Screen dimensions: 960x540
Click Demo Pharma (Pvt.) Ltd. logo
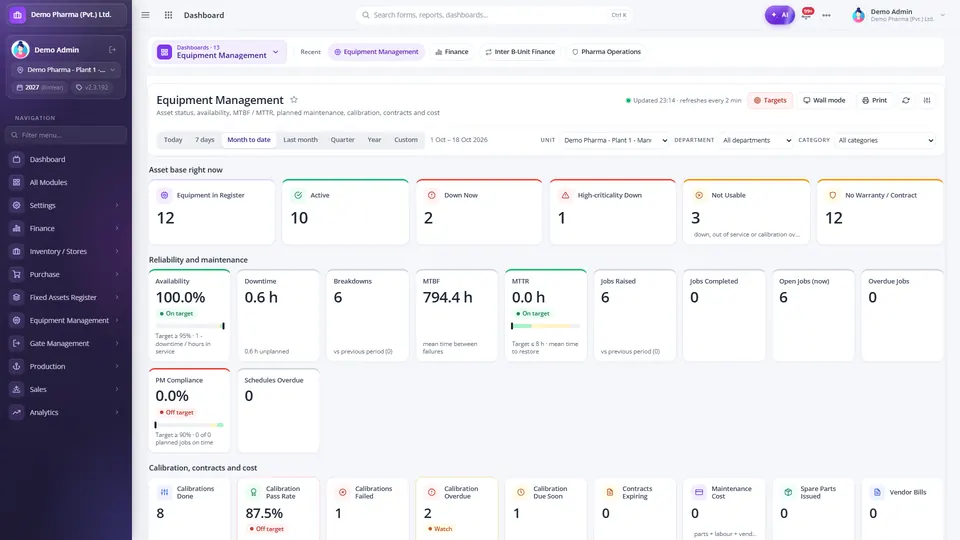pos(17,15)
